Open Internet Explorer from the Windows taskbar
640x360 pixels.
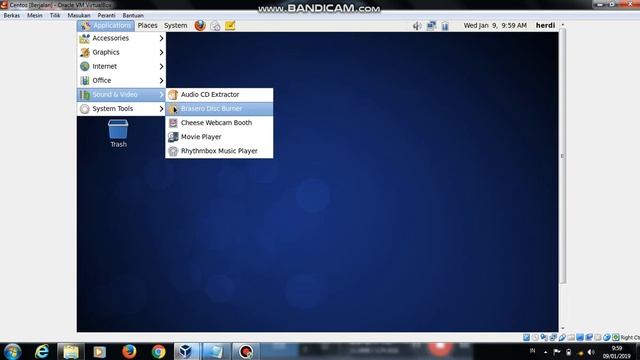coord(42,351)
